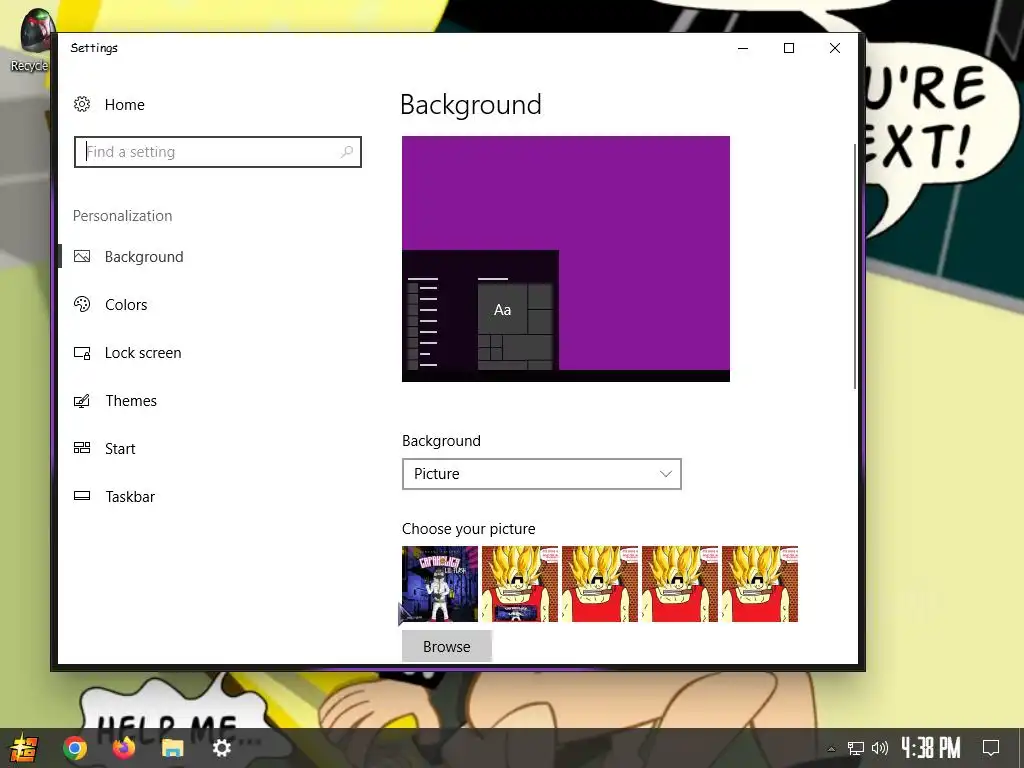Select the Colors palette icon in sidebar
The height and width of the screenshot is (768, 1024).
tap(82, 304)
